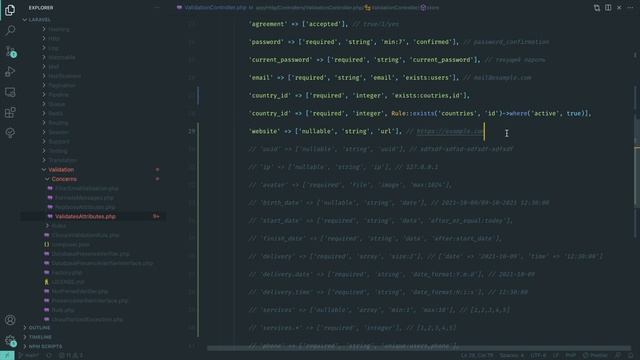The height and width of the screenshot is (360, 640).
Task: Open composer.json in the file tree
Action: click(x=71, y=244)
